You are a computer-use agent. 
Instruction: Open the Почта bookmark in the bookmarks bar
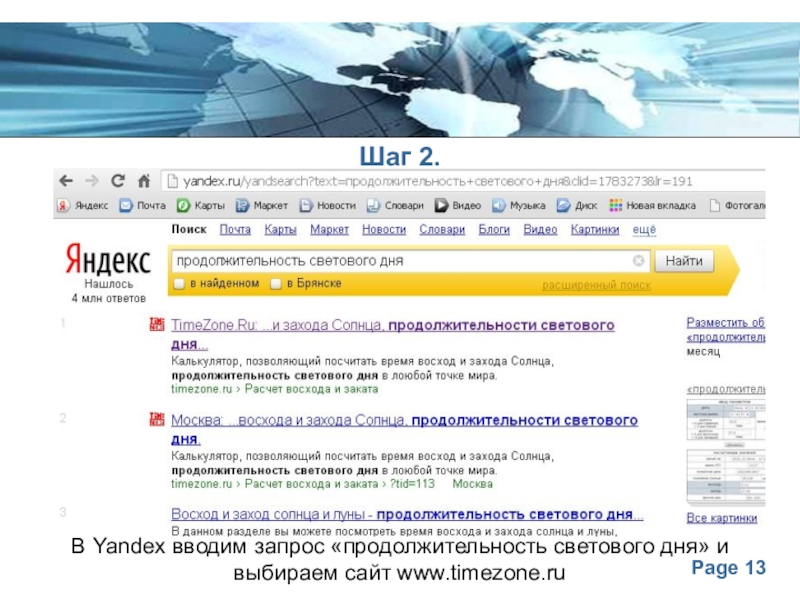[142, 205]
